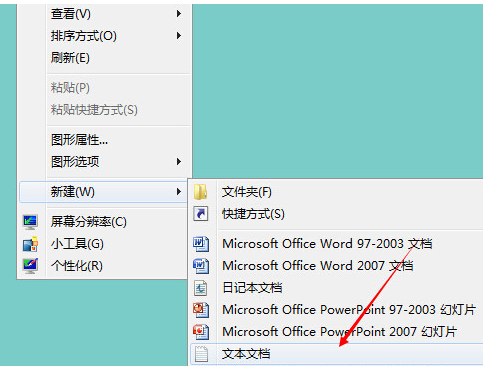The height and width of the screenshot is (366, 491).
Task: Click the yellow folder icon in submenu
Action: [201, 192]
